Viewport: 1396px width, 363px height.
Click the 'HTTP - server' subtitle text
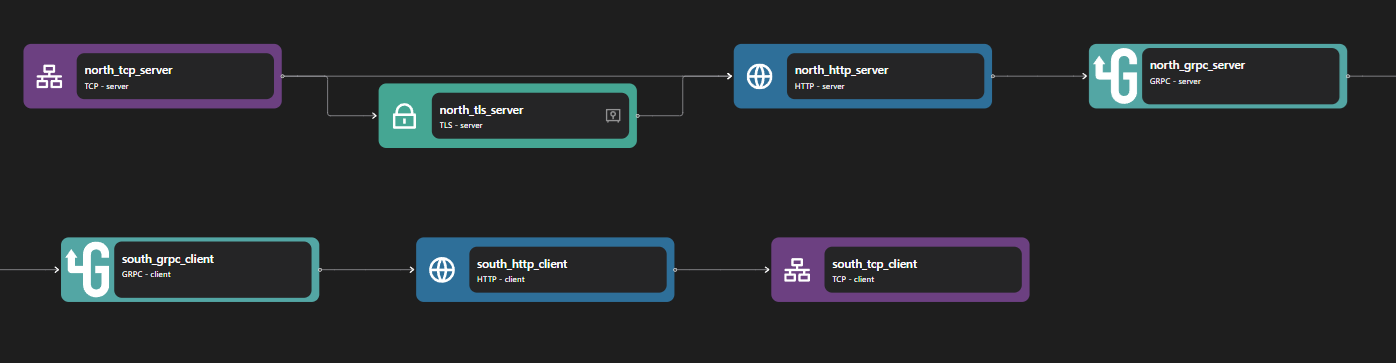point(820,86)
